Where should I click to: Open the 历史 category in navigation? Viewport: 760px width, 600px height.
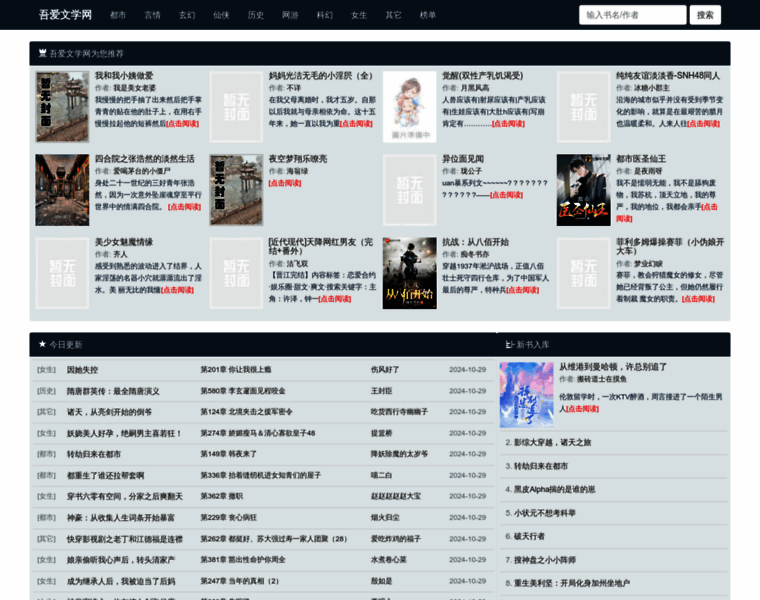click(255, 15)
